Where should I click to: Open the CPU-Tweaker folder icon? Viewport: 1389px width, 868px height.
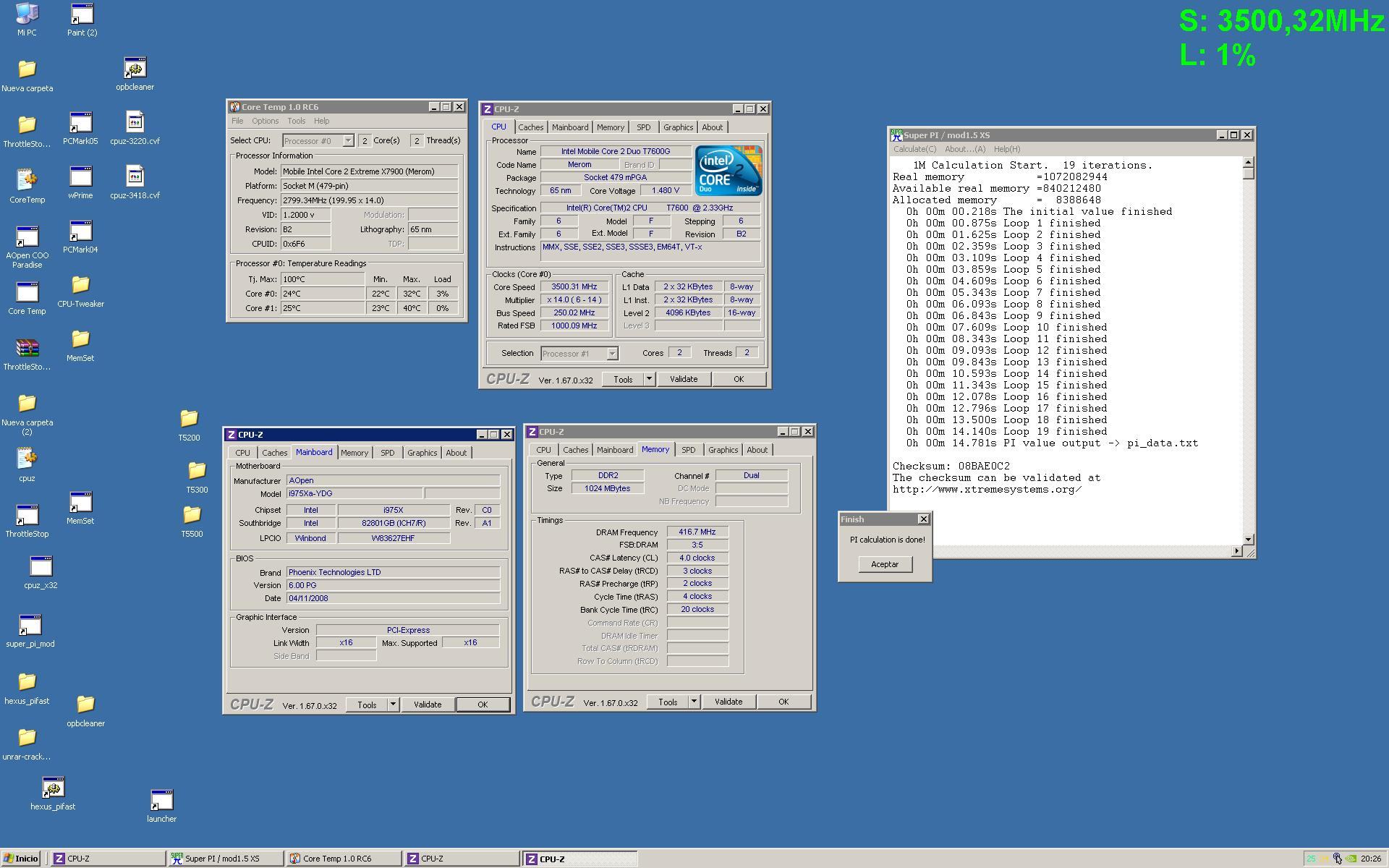(80, 286)
